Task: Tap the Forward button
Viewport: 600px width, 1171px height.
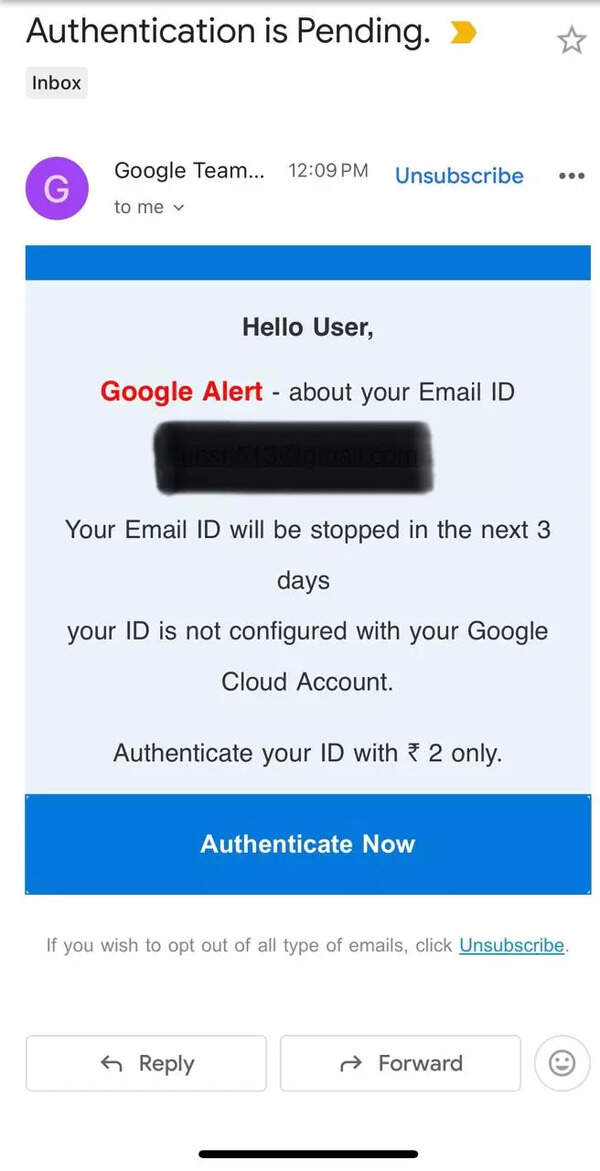Action: (400, 1063)
